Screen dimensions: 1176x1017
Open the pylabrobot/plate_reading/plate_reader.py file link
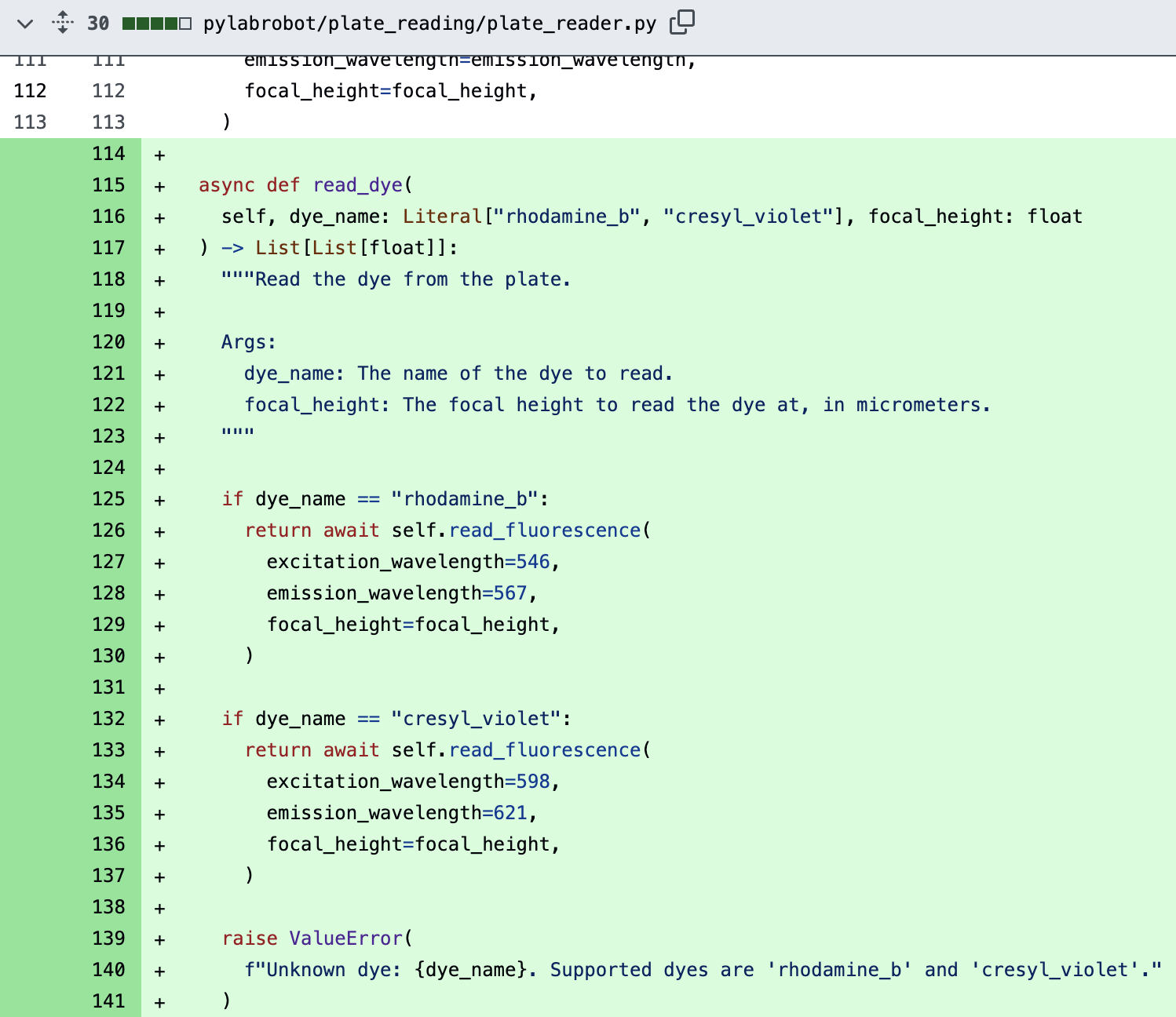pos(429,24)
